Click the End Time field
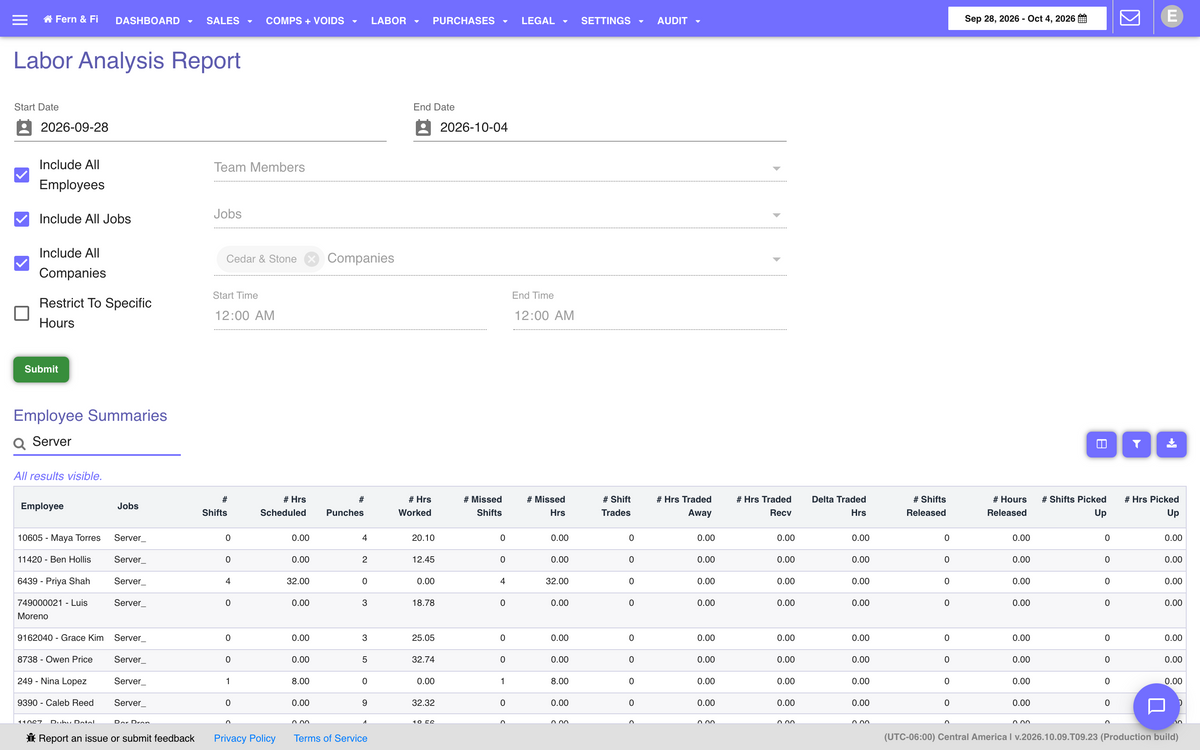The image size is (1200, 750). (650, 316)
